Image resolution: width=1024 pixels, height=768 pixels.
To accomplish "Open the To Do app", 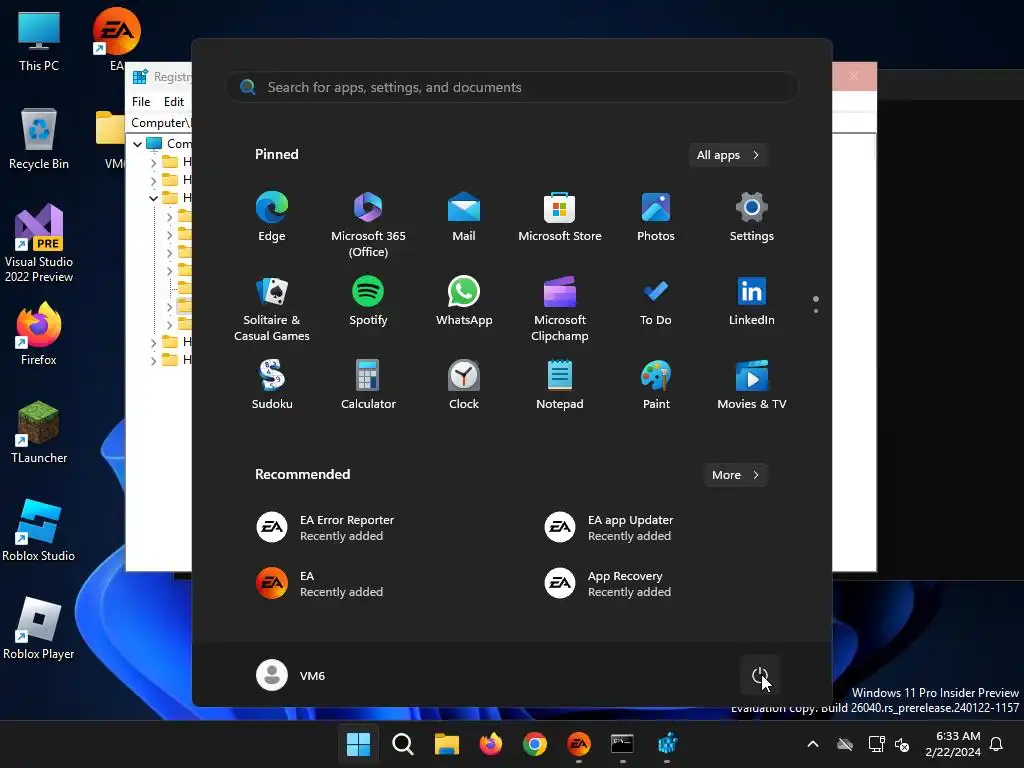I will point(656,301).
